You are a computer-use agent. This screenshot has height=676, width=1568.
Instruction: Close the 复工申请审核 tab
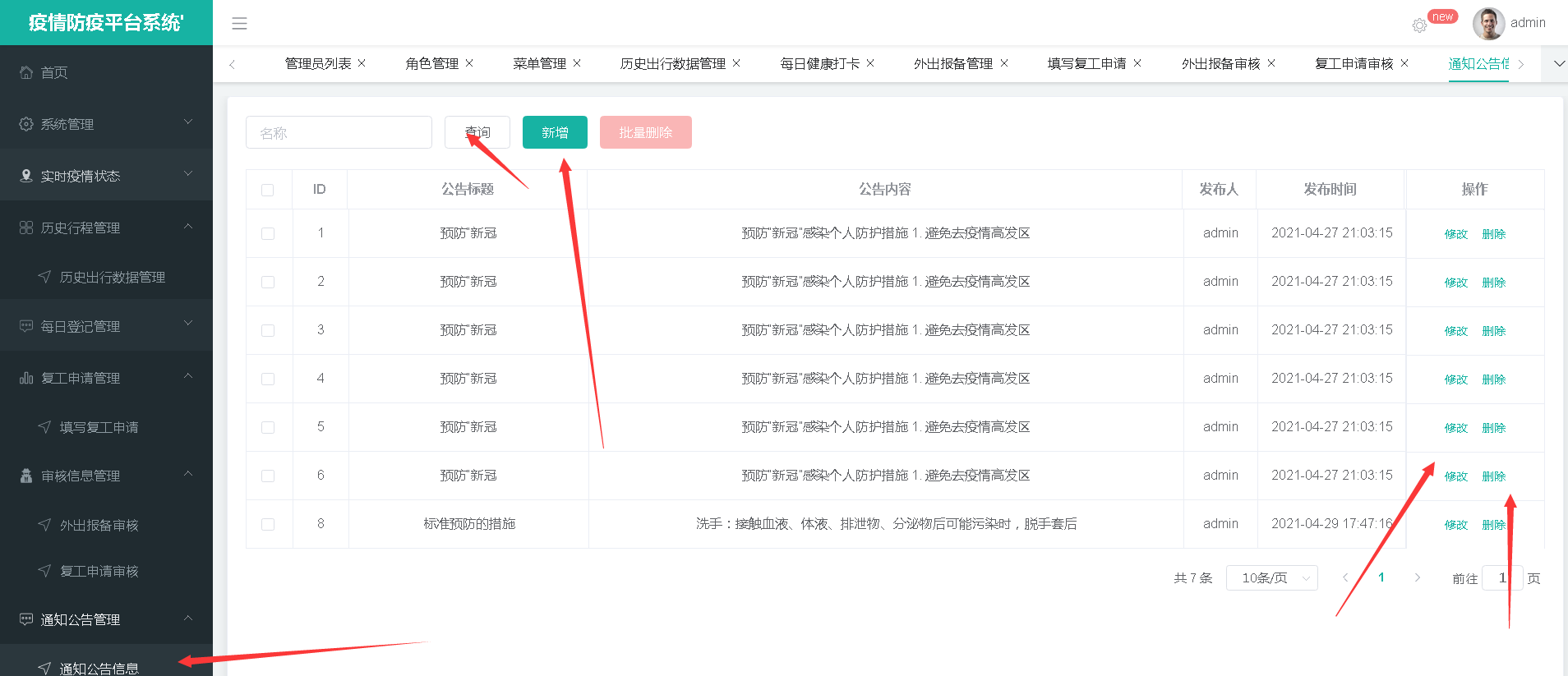coord(1404,63)
